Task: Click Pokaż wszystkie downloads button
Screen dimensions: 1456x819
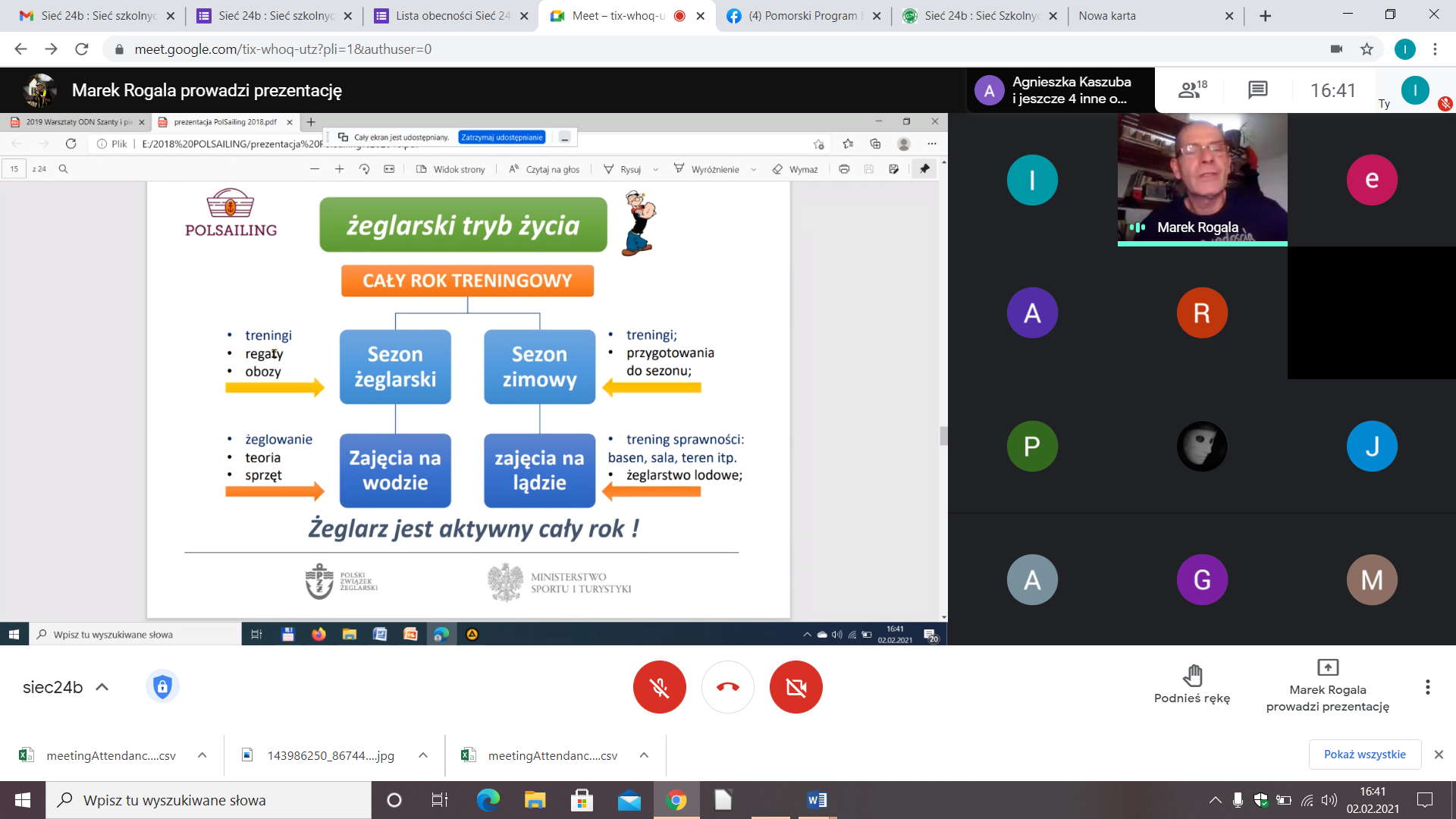Action: pos(1364,755)
